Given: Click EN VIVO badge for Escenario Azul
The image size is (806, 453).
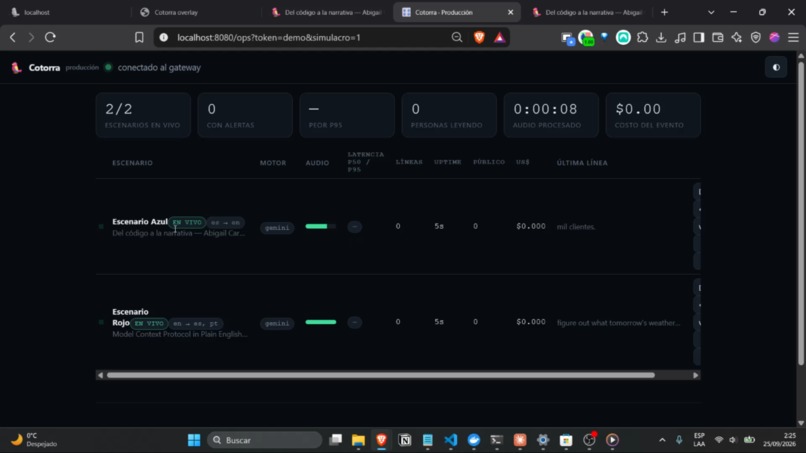Looking at the screenshot, I should 187,222.
